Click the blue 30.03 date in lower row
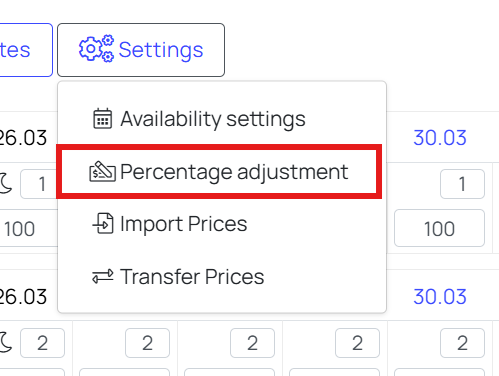Screen dimensions: 499x376 point(440,296)
